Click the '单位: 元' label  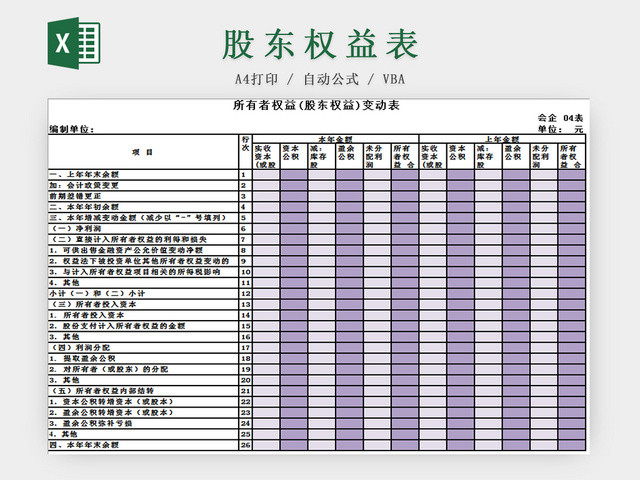point(560,129)
